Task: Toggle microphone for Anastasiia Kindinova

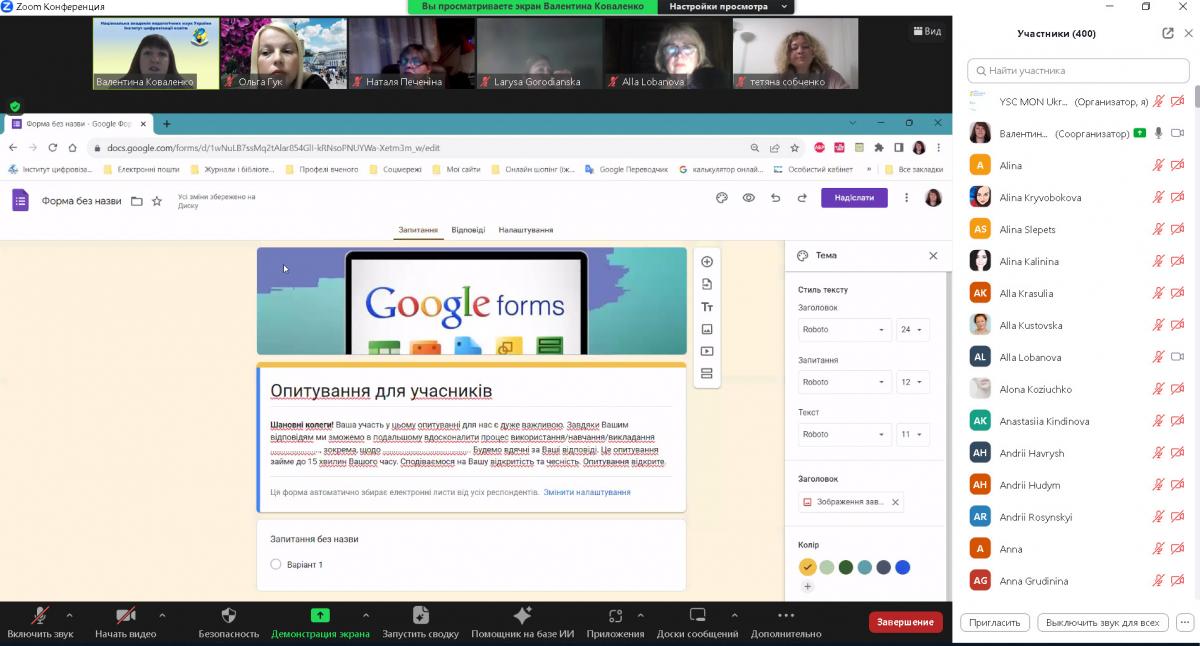Action: [x=1159, y=421]
